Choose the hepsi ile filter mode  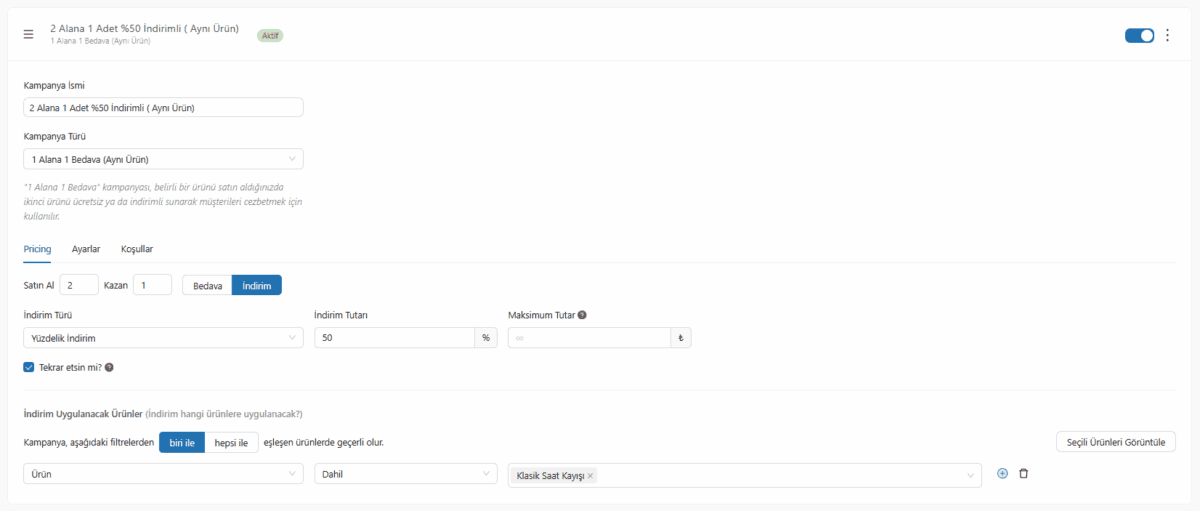232,442
